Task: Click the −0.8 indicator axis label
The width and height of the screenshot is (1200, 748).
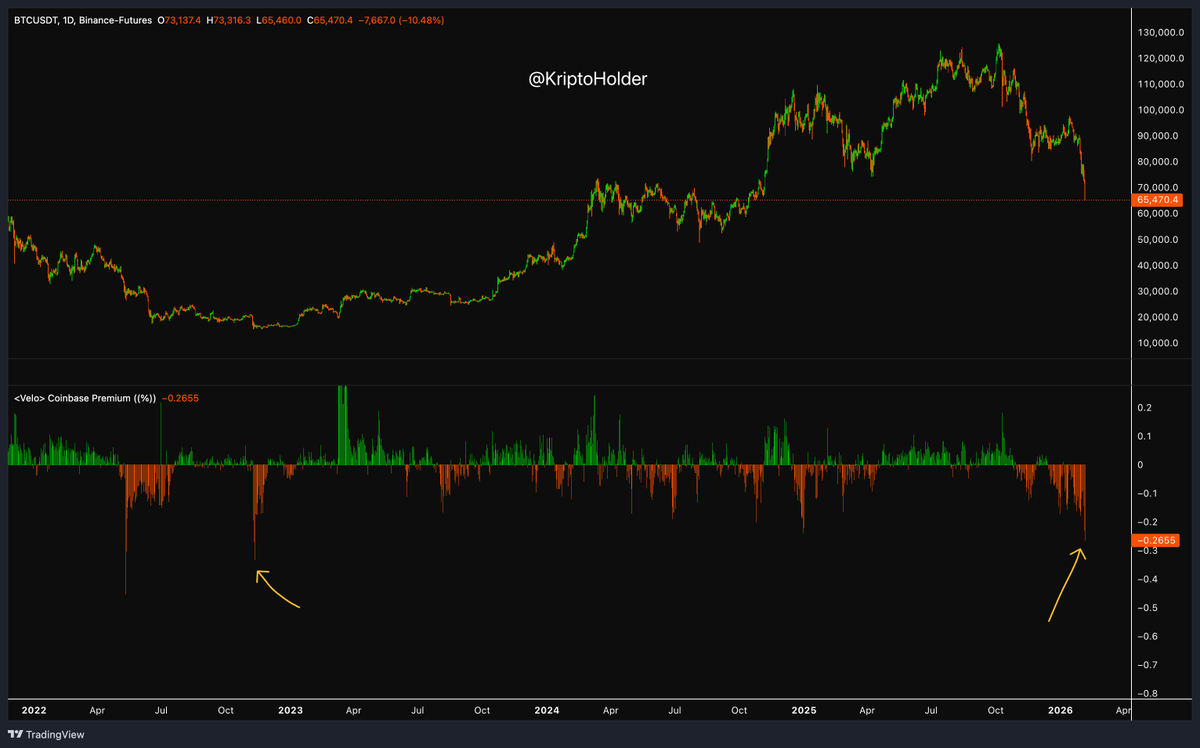Action: coord(1147,694)
